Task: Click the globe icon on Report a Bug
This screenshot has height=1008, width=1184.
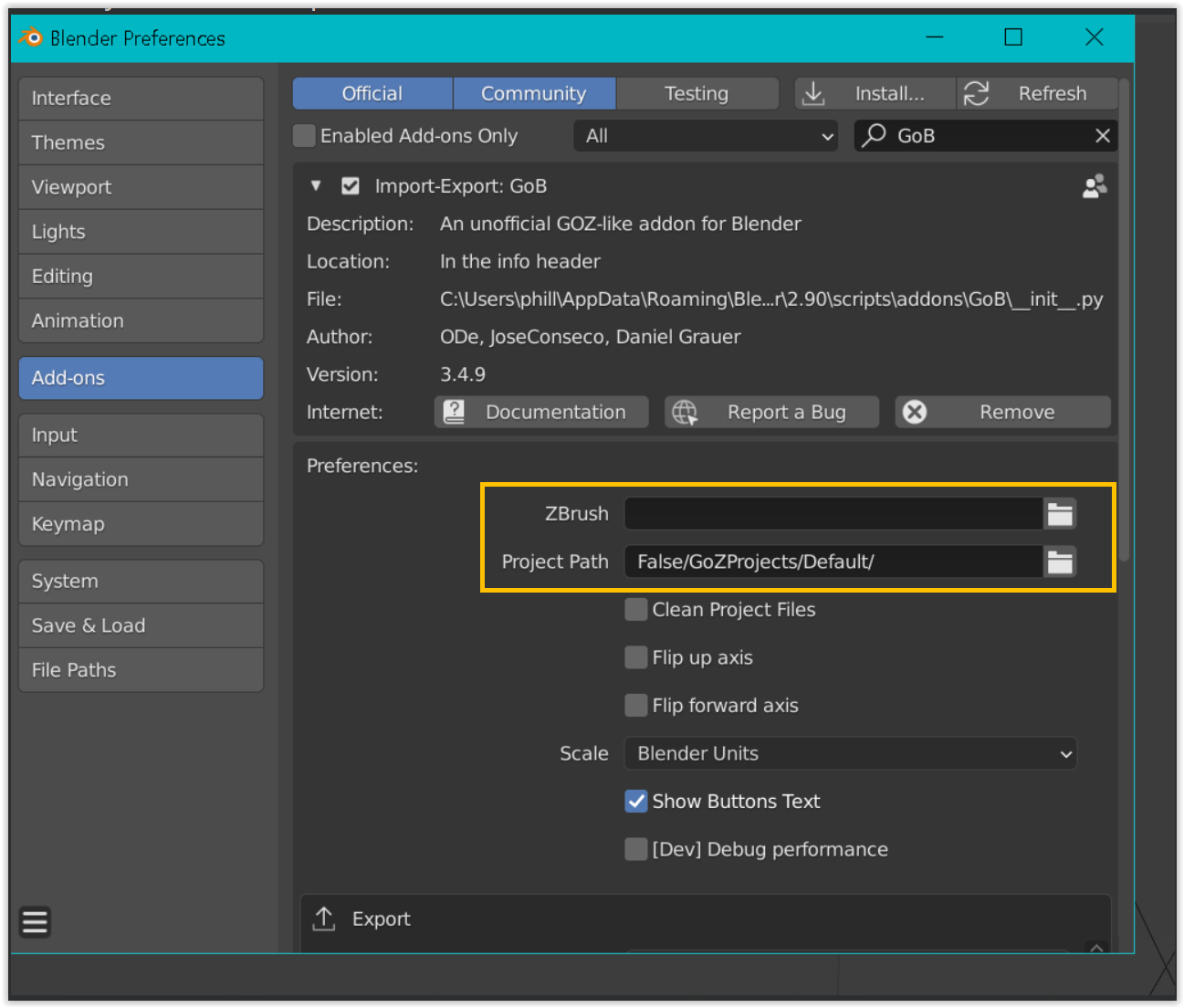Action: point(685,412)
